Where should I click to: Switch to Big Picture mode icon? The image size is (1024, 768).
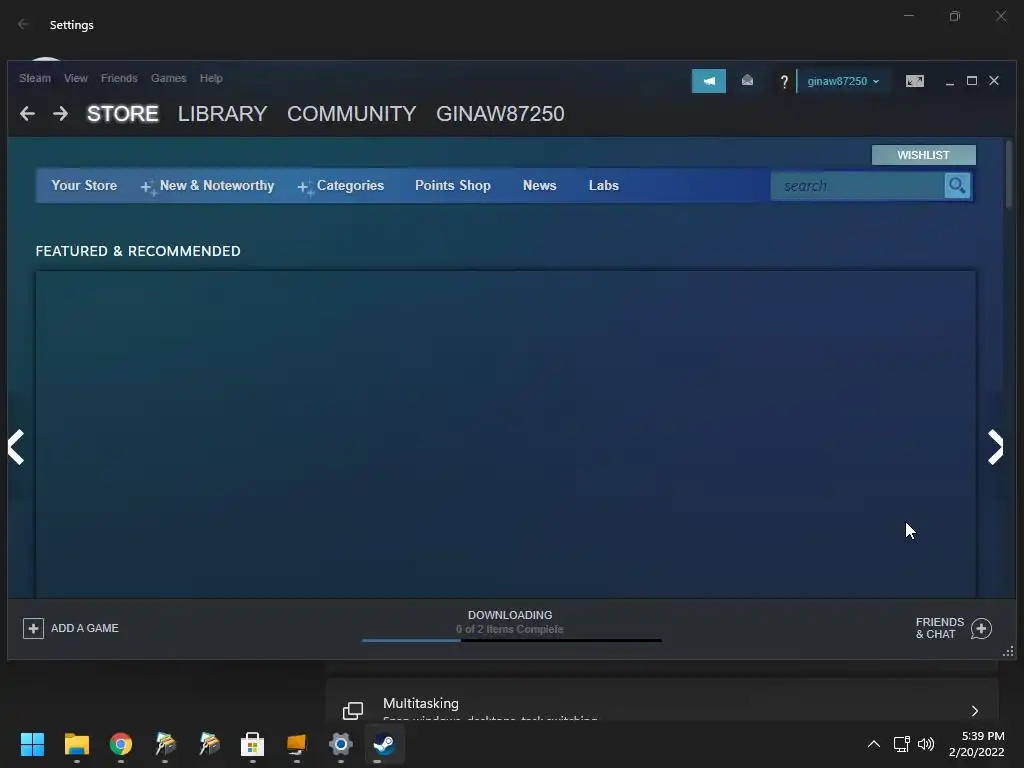click(x=914, y=81)
